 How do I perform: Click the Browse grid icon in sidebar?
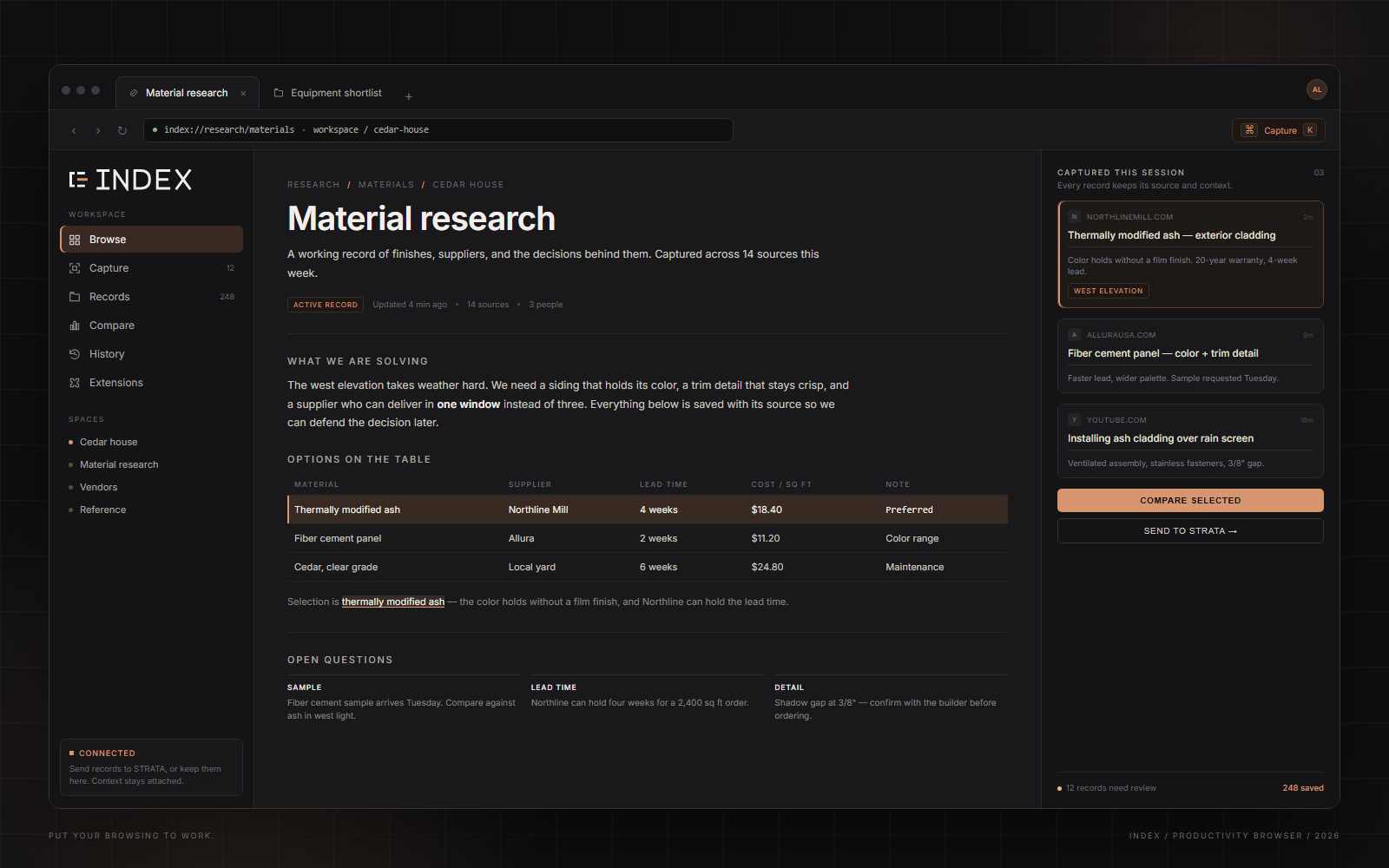(x=75, y=240)
